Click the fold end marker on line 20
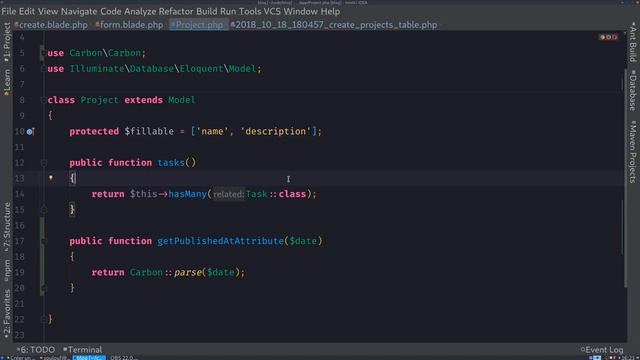Image resolution: width=640 pixels, height=360 pixels. [x=44, y=288]
